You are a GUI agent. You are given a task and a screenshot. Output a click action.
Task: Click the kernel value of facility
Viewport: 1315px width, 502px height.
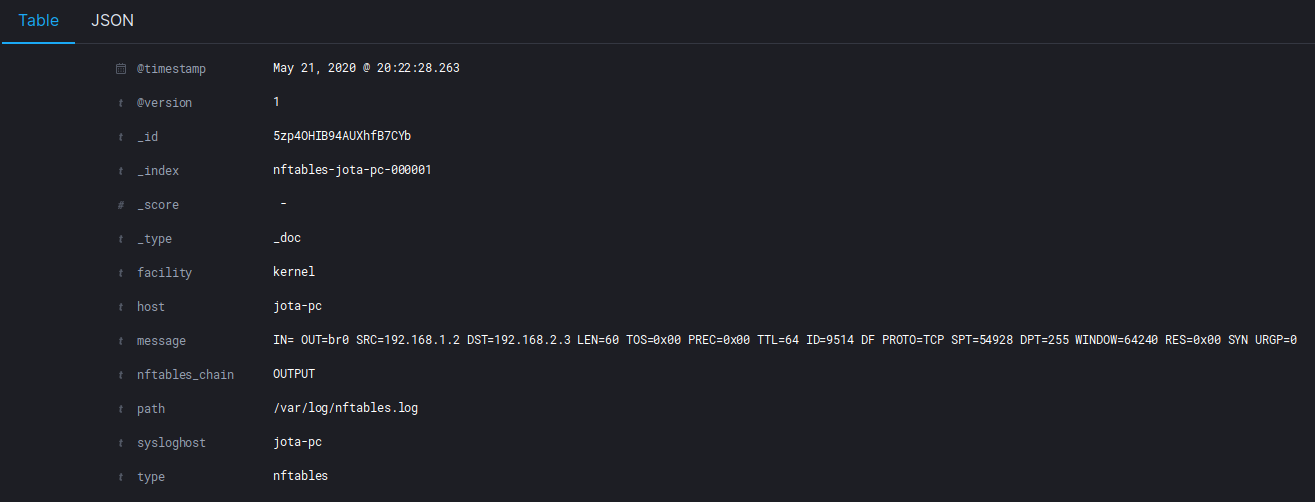(294, 272)
